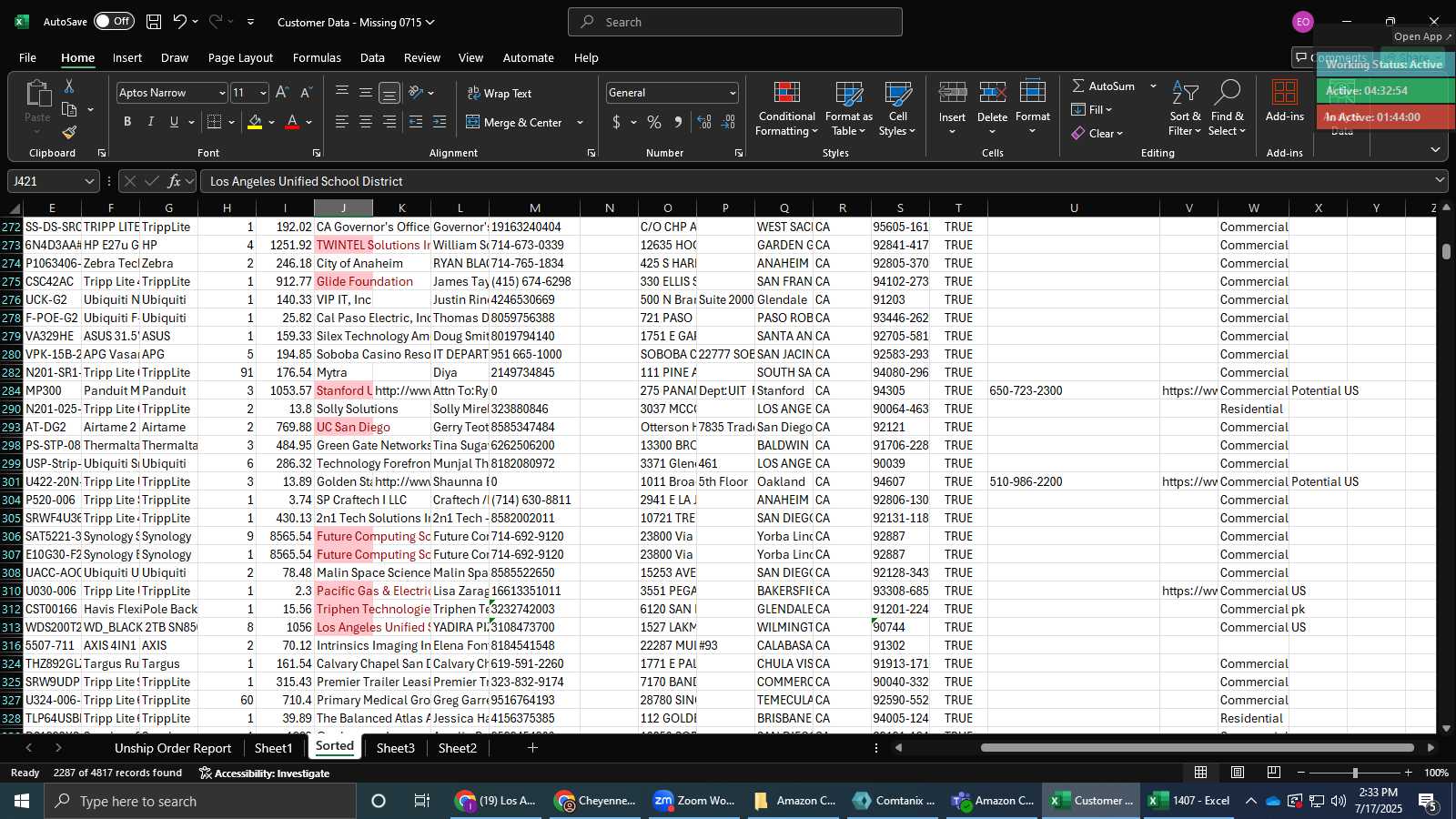The width and height of the screenshot is (1456, 819).
Task: Click the Cut scissors icon
Action: 69,86
